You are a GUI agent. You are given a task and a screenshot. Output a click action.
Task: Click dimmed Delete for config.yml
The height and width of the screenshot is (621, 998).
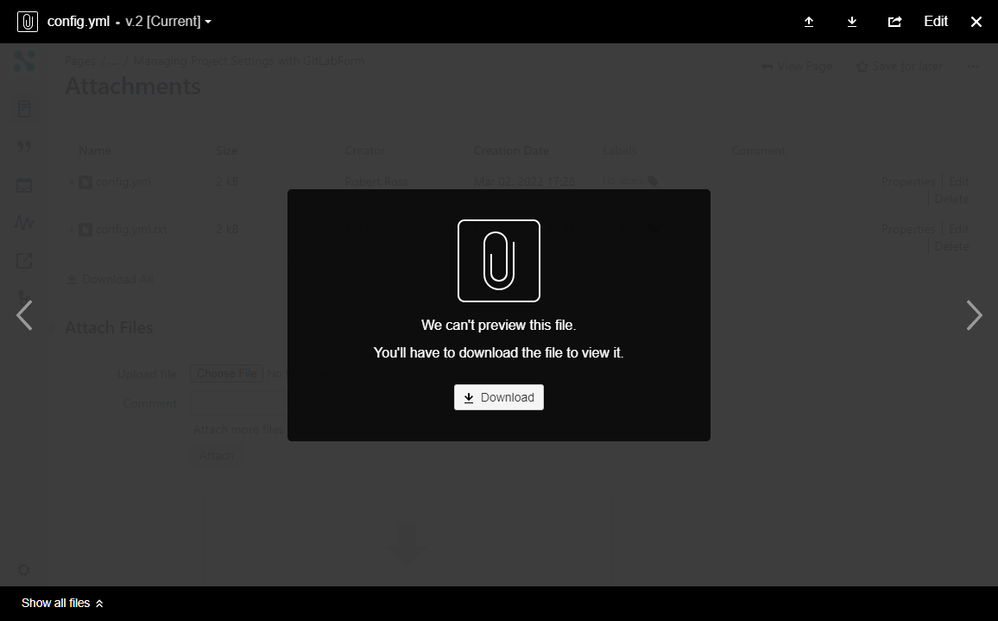952,199
